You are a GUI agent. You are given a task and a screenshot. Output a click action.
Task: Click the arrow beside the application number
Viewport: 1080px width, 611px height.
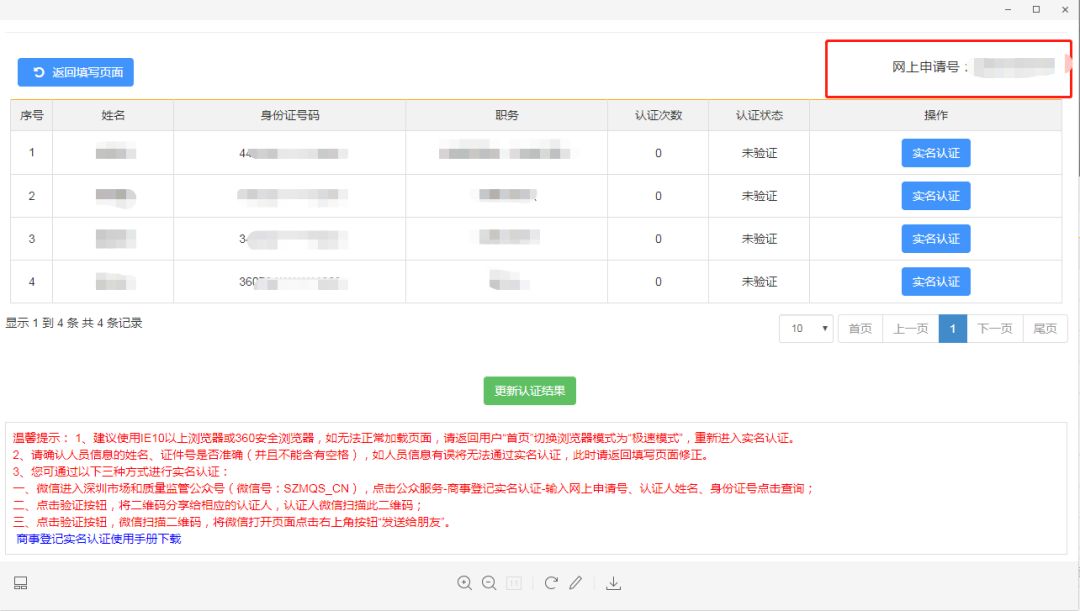[1071, 65]
